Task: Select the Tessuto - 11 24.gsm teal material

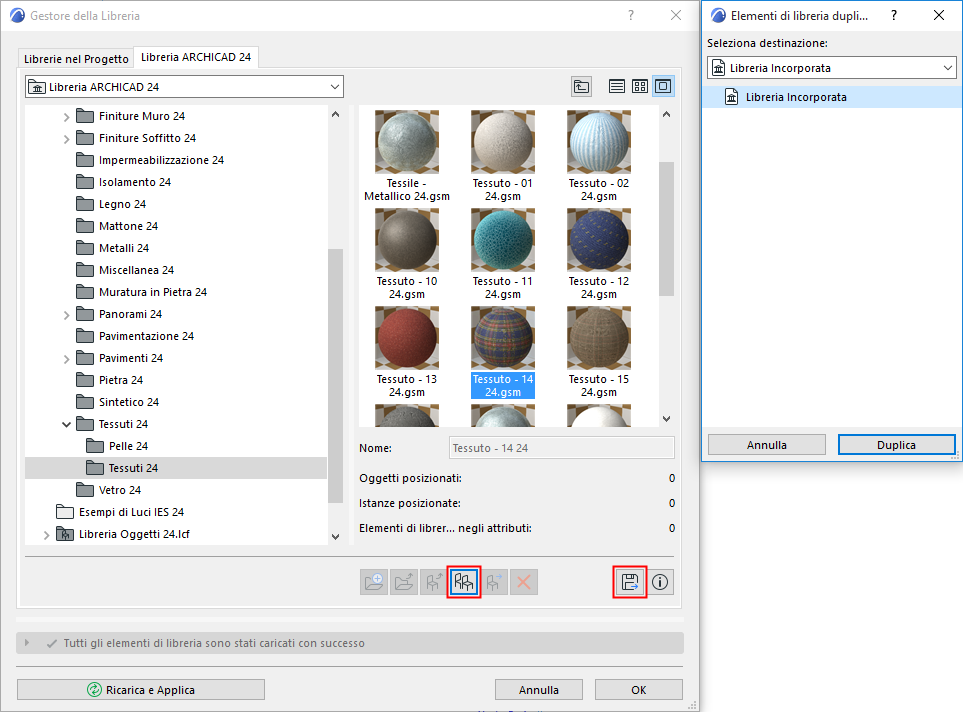Action: tap(503, 240)
